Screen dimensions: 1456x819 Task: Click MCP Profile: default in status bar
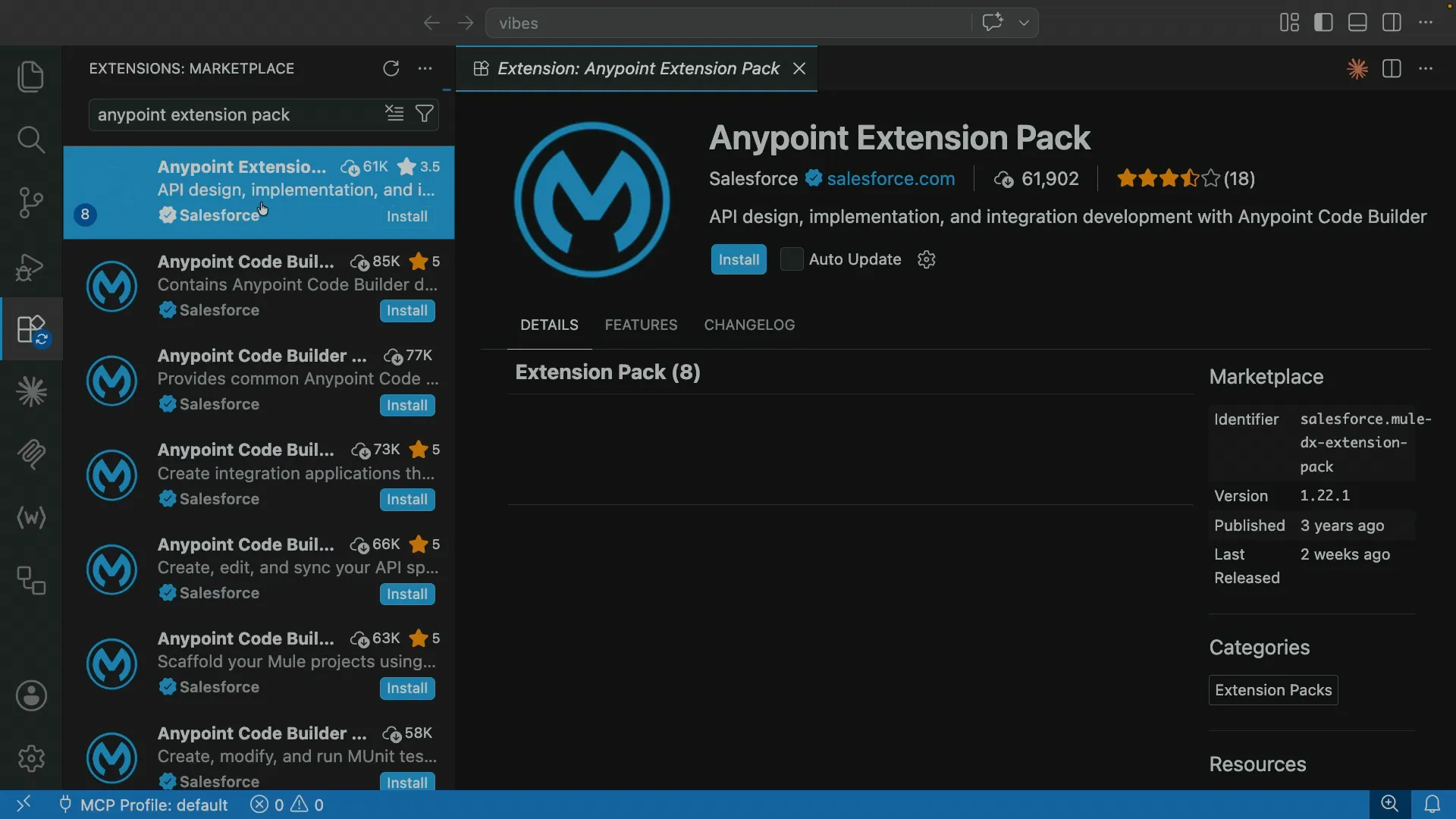[x=144, y=805]
